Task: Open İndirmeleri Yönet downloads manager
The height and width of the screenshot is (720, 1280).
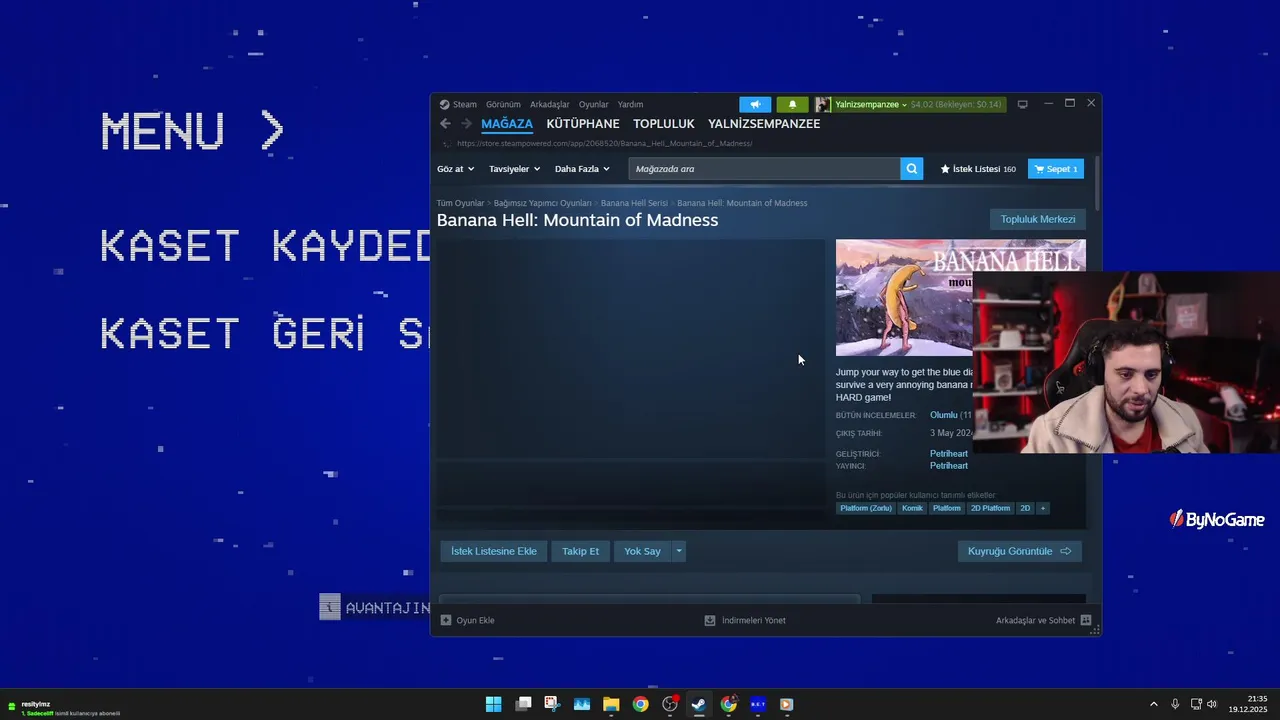Action: tap(745, 620)
